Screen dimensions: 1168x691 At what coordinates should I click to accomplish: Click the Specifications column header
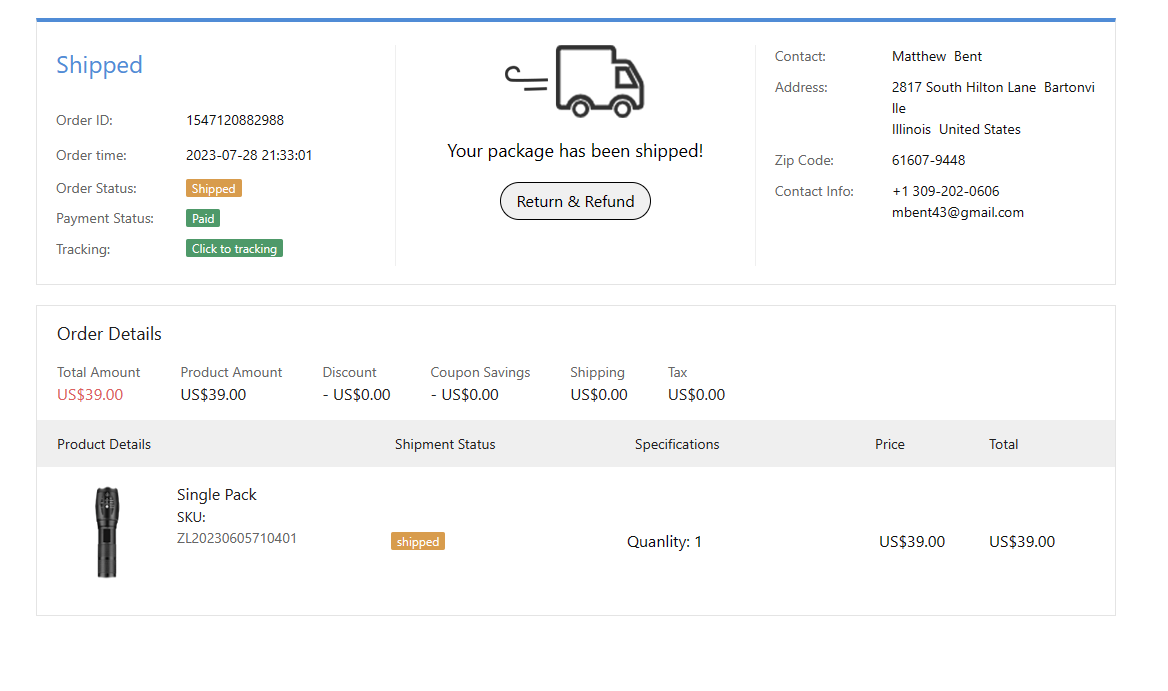[x=677, y=444]
